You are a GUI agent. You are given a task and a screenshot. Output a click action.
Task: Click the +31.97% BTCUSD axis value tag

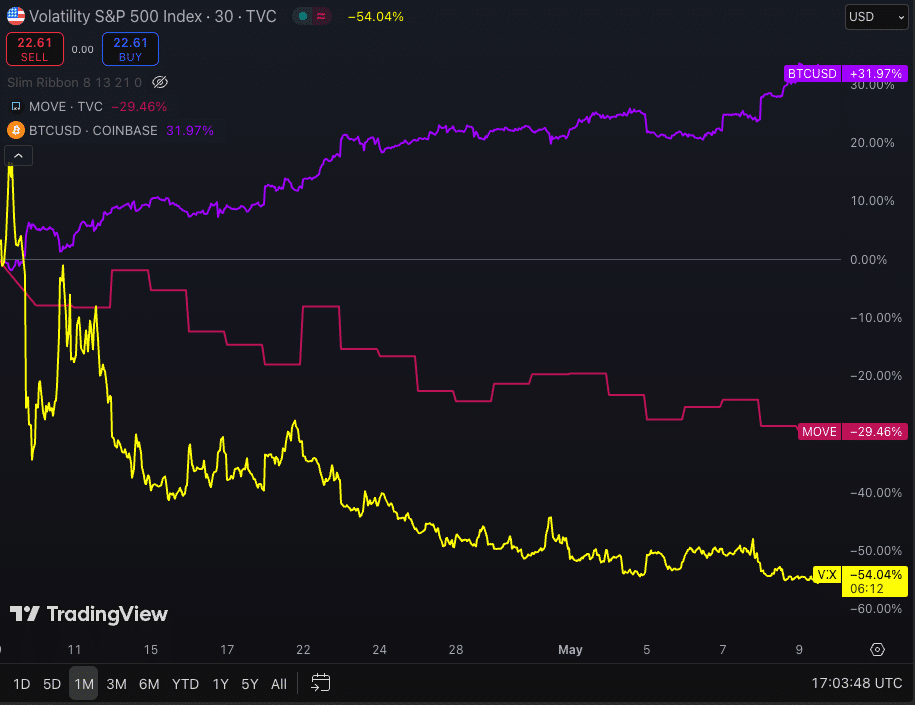tap(875, 74)
